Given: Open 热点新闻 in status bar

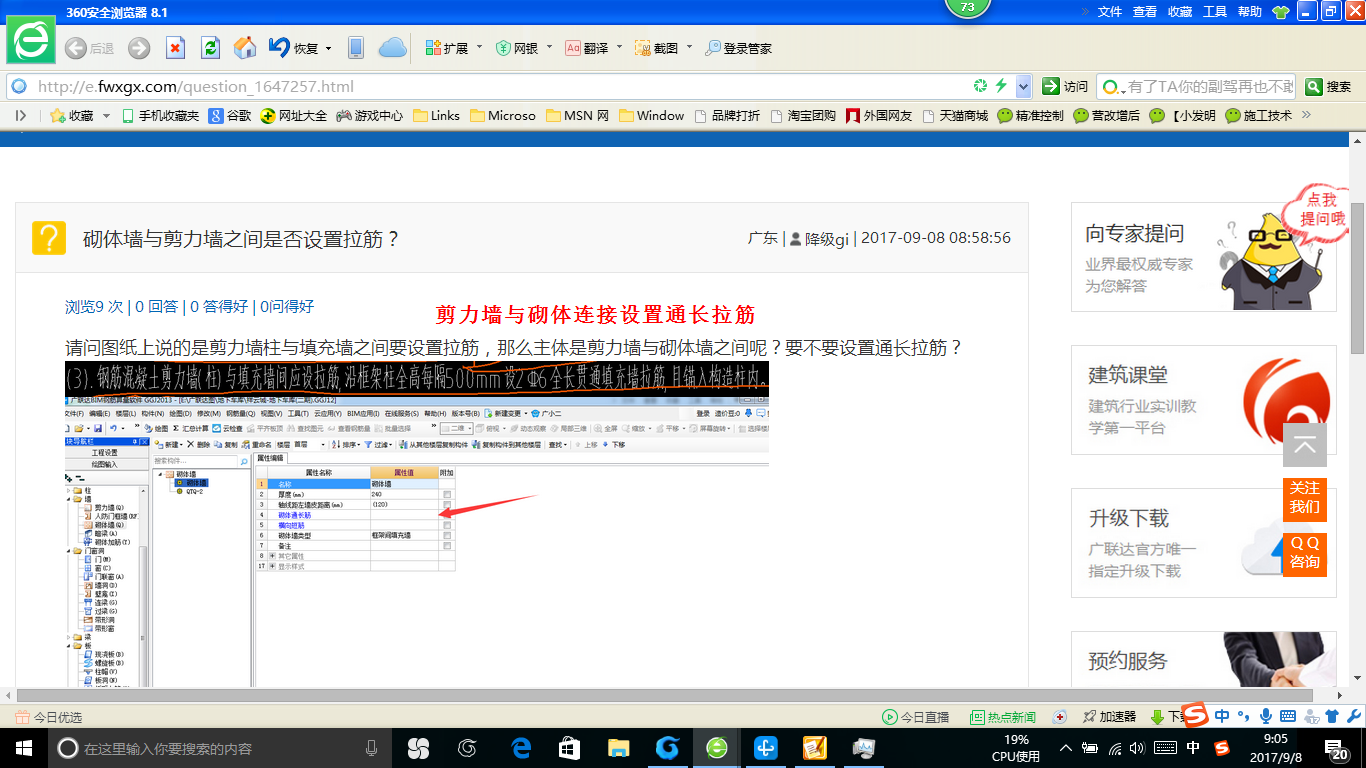Looking at the screenshot, I should click(x=1003, y=717).
